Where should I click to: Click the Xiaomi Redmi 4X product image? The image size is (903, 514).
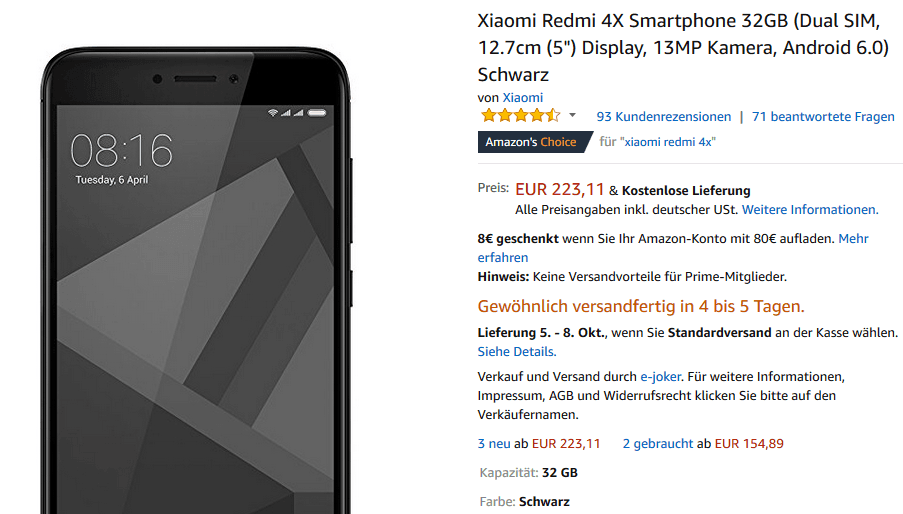coord(196,280)
